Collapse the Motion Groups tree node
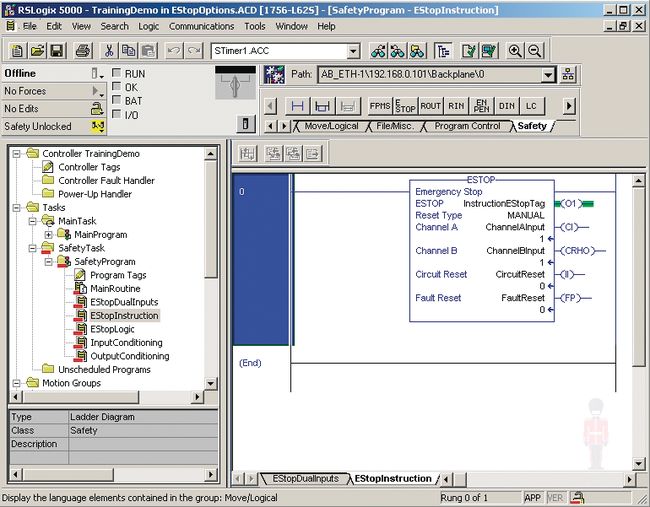650x507 pixels. tap(16, 383)
